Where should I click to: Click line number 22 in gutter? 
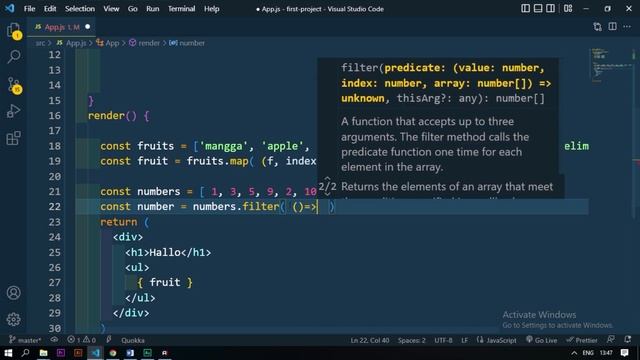pos(54,207)
